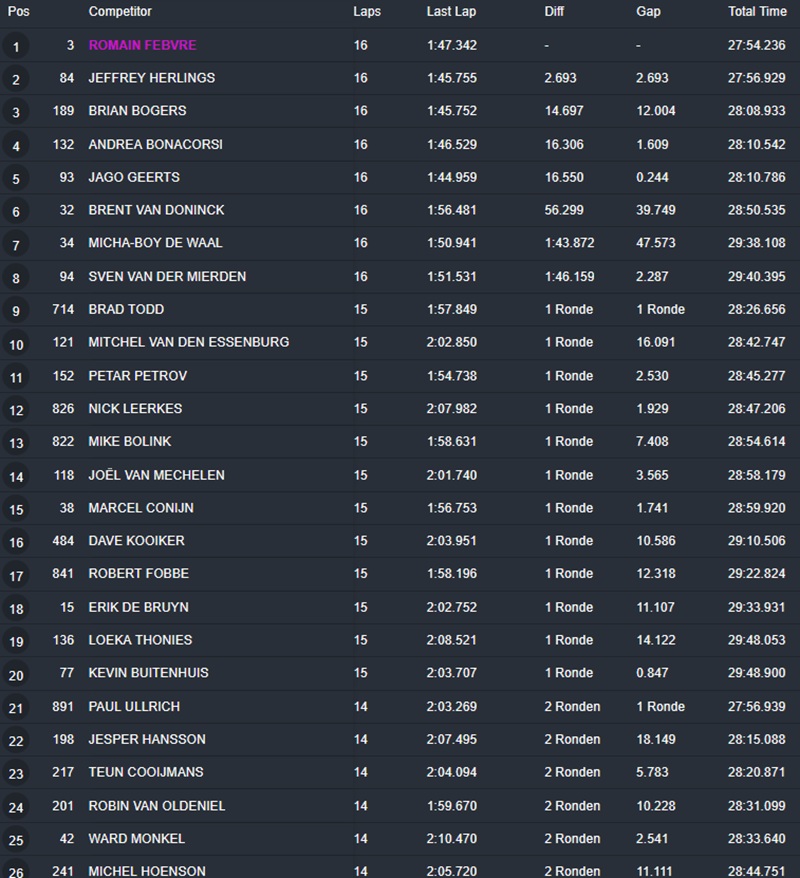Open competitor Paul Ullrich
The image size is (800, 878).
coord(134,706)
